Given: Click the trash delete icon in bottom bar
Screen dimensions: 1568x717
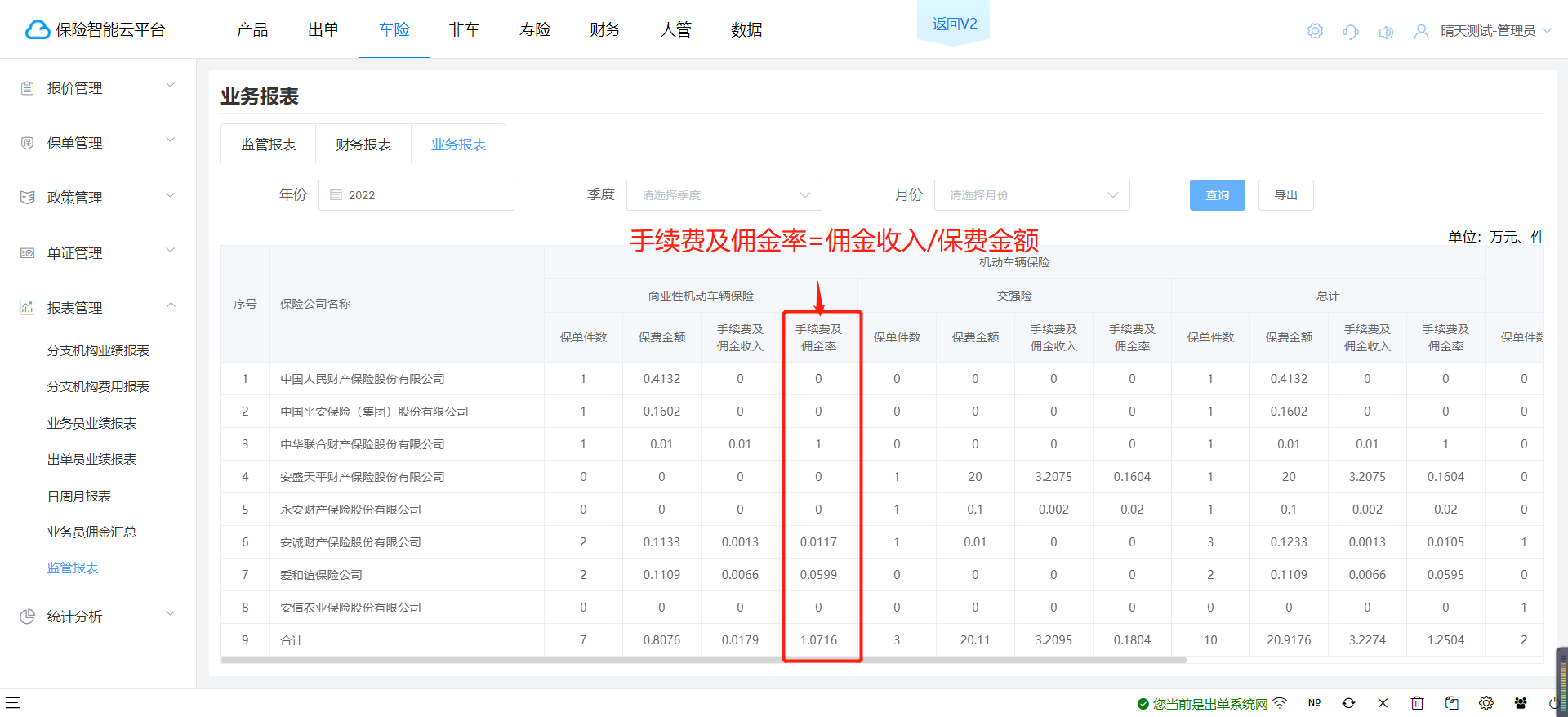Looking at the screenshot, I should pos(1417,702).
